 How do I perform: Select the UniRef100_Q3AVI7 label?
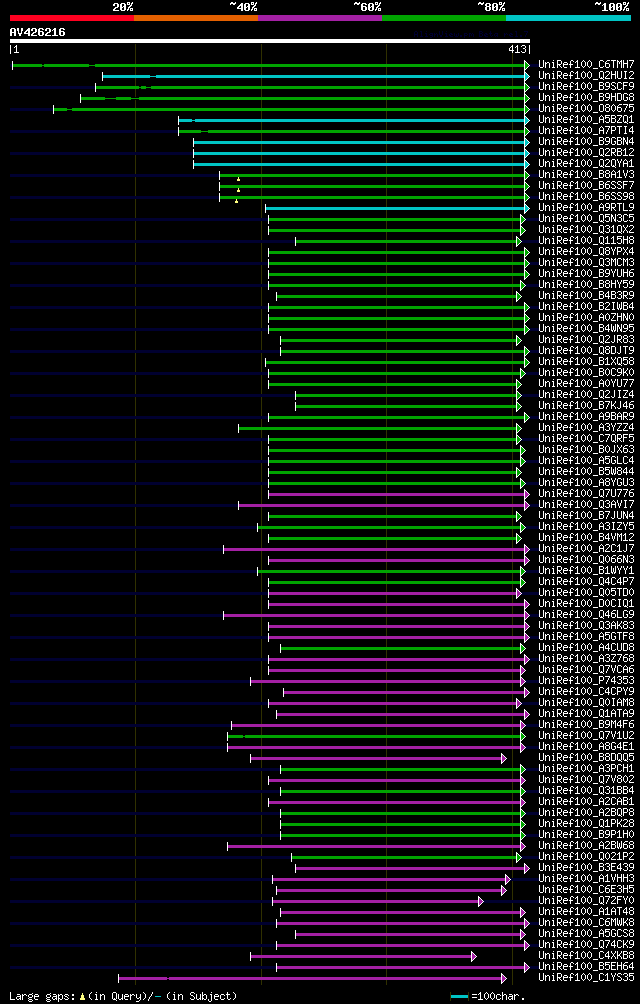tap(586, 506)
